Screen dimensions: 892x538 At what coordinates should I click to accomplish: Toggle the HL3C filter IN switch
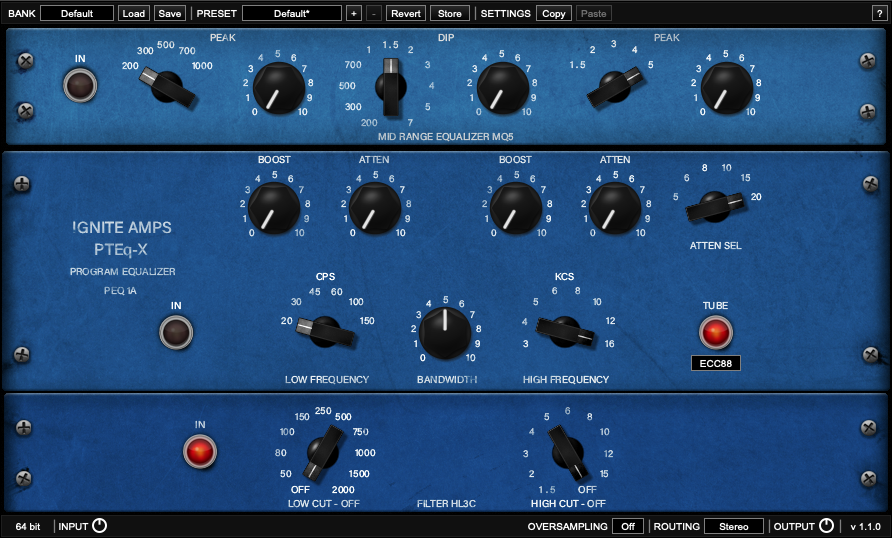[200, 452]
